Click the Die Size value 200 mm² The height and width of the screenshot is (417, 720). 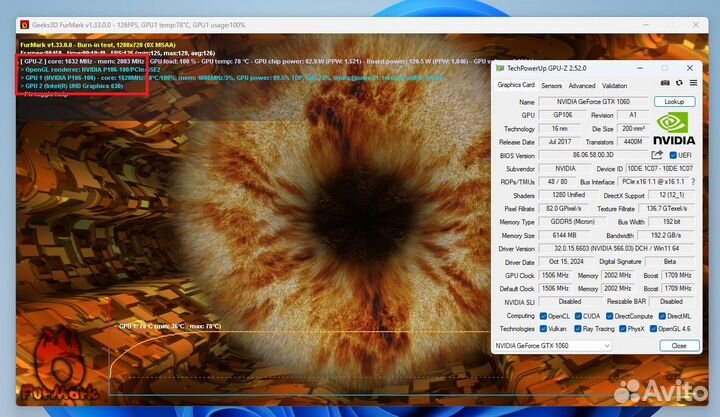pos(633,129)
